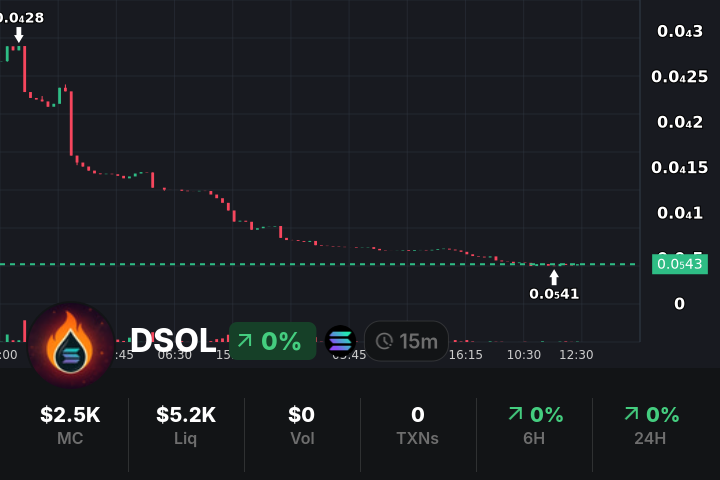Viewport: 720px width, 480px height.
Task: Click the clock icon in the 15m badge
Action: click(x=384, y=341)
